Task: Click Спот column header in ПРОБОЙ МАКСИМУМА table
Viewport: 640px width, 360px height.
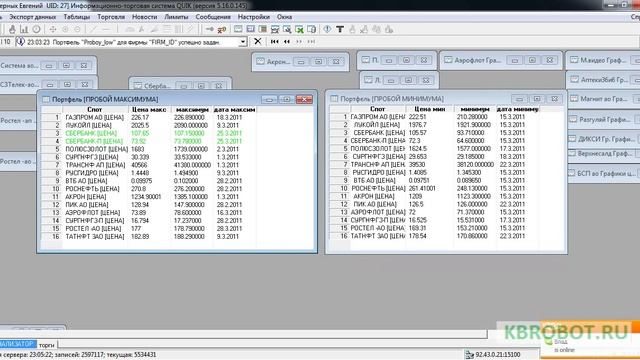Action: [95, 109]
